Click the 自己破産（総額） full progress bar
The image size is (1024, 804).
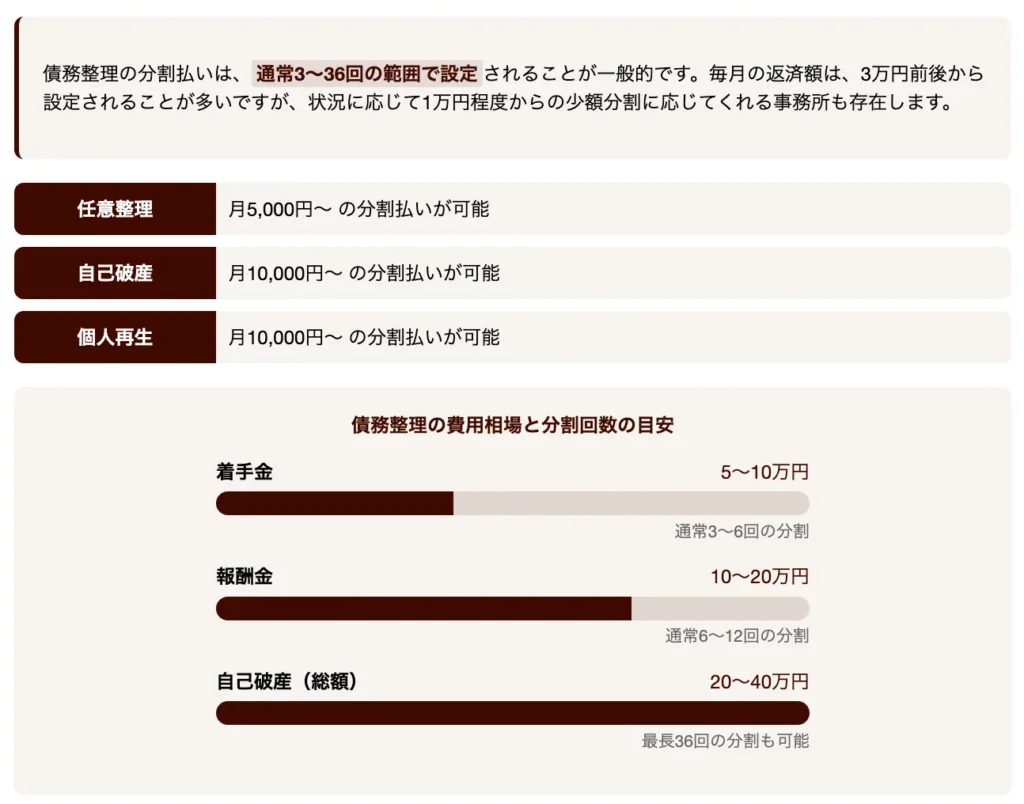[x=512, y=713]
